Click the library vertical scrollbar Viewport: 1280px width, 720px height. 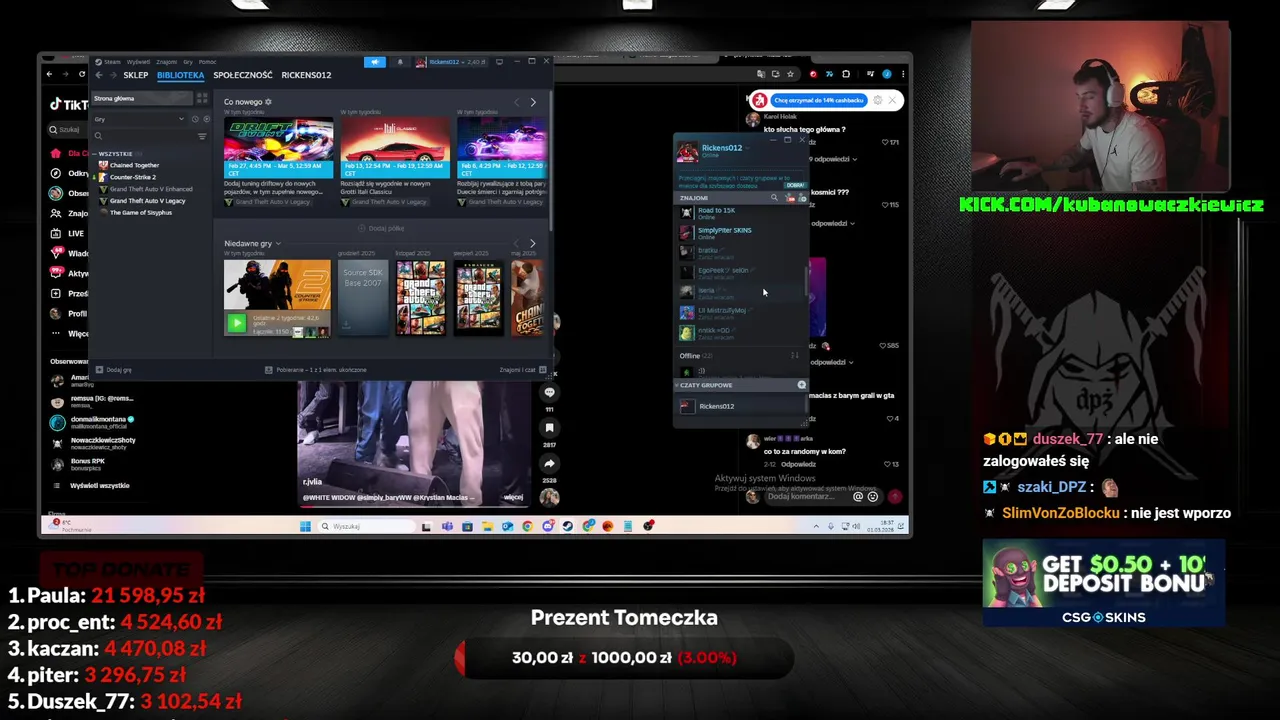[x=549, y=160]
